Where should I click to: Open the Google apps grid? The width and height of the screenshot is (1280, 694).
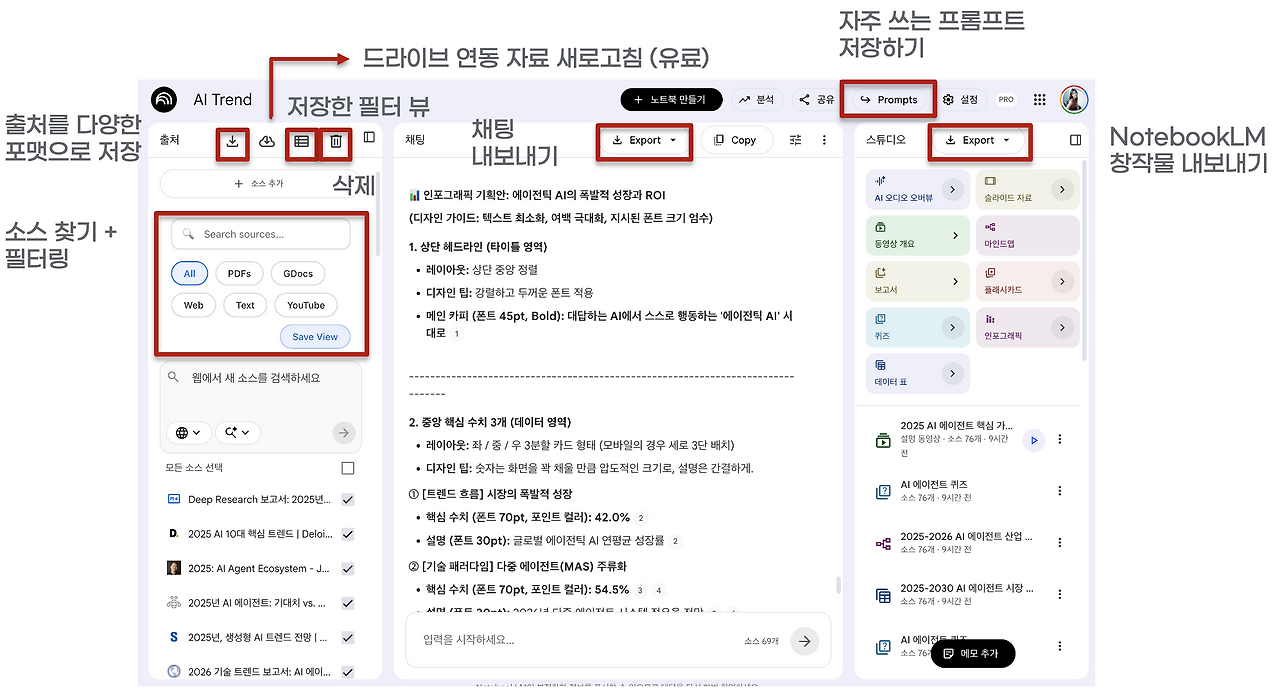tap(1040, 99)
